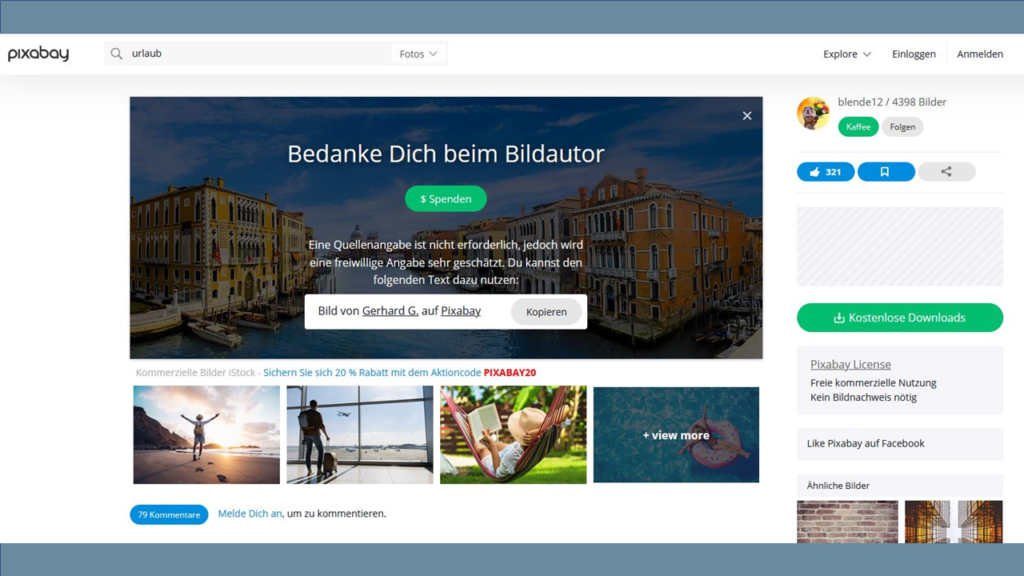
Task: Click the Pixabay logo
Action: click(x=38, y=54)
